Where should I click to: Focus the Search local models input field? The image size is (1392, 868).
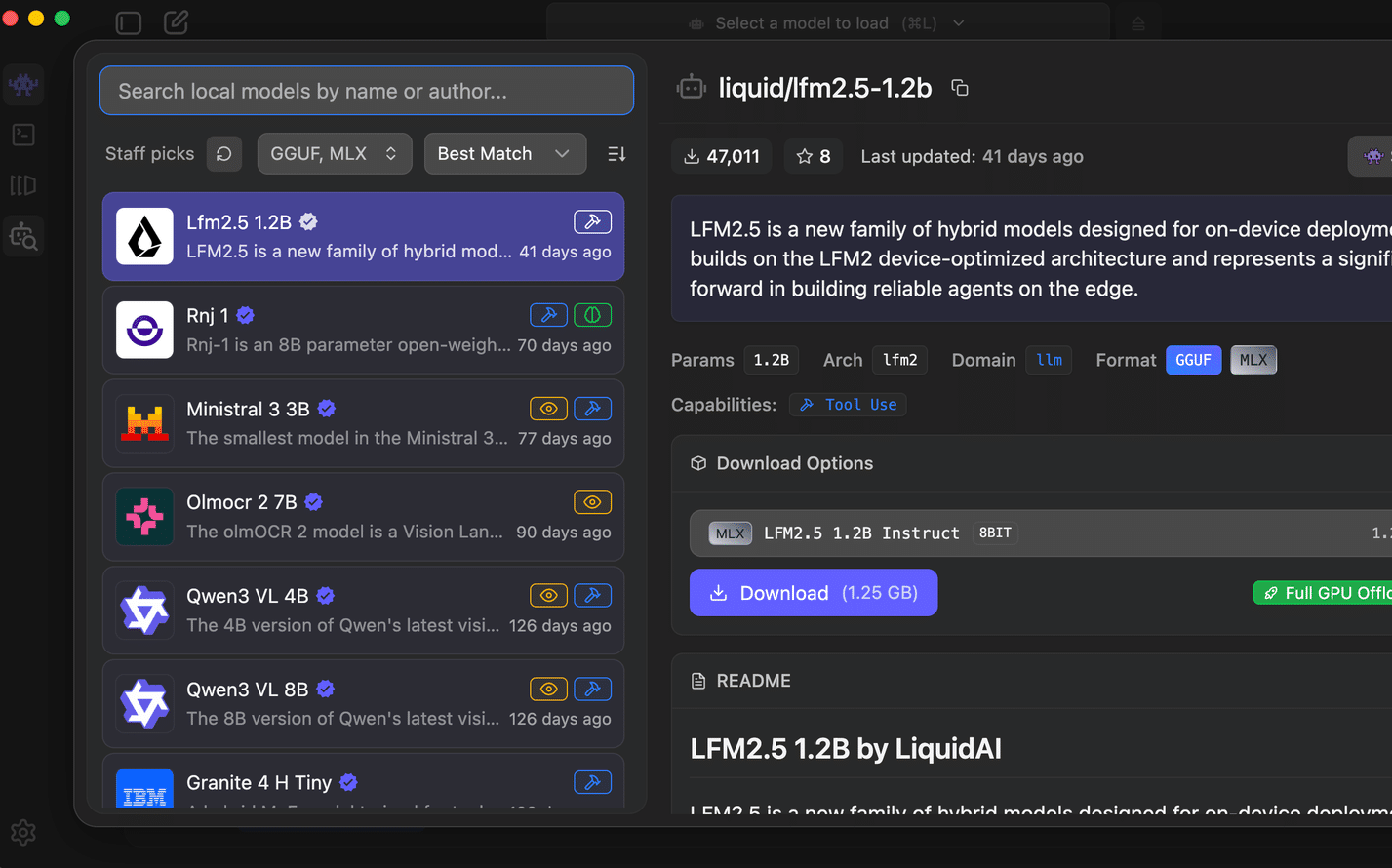click(x=367, y=91)
